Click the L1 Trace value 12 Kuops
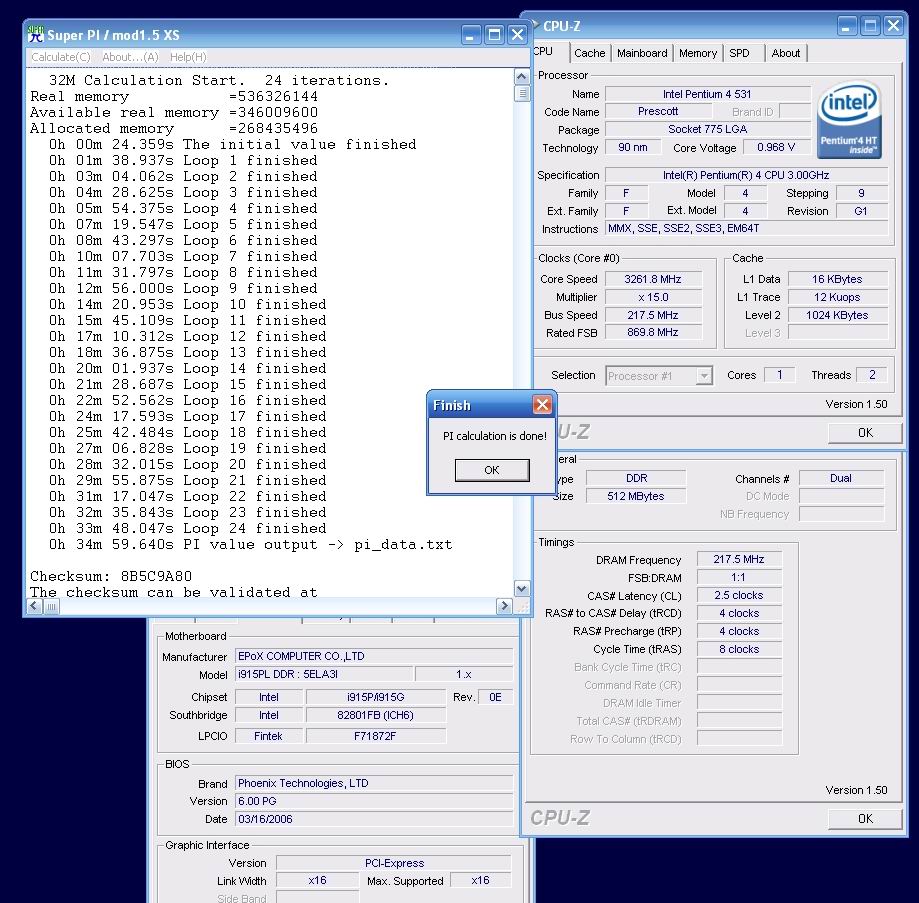Screen dimensions: 919x903 coord(837,297)
